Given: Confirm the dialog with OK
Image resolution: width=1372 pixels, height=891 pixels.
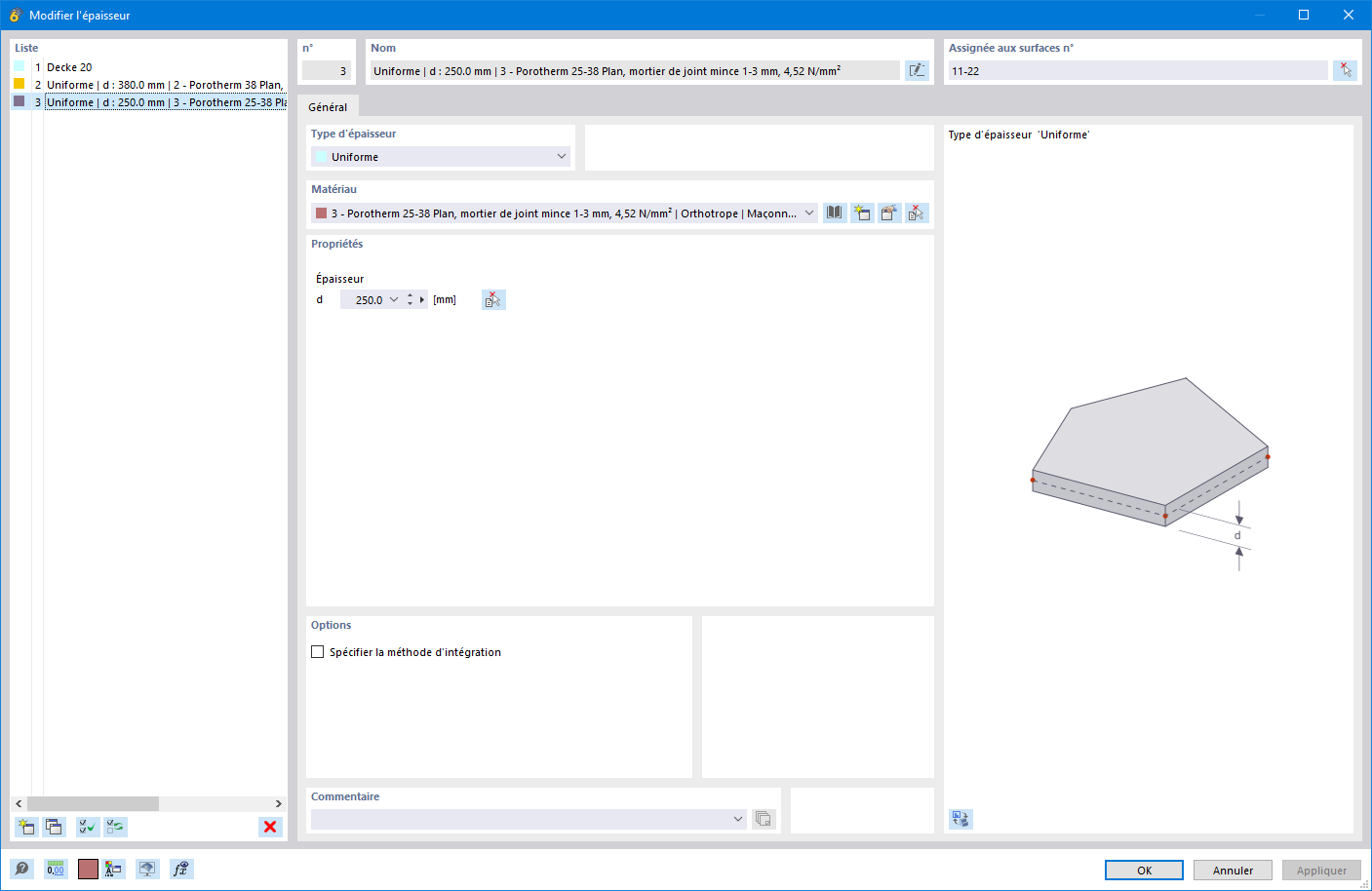Looking at the screenshot, I should (1144, 871).
